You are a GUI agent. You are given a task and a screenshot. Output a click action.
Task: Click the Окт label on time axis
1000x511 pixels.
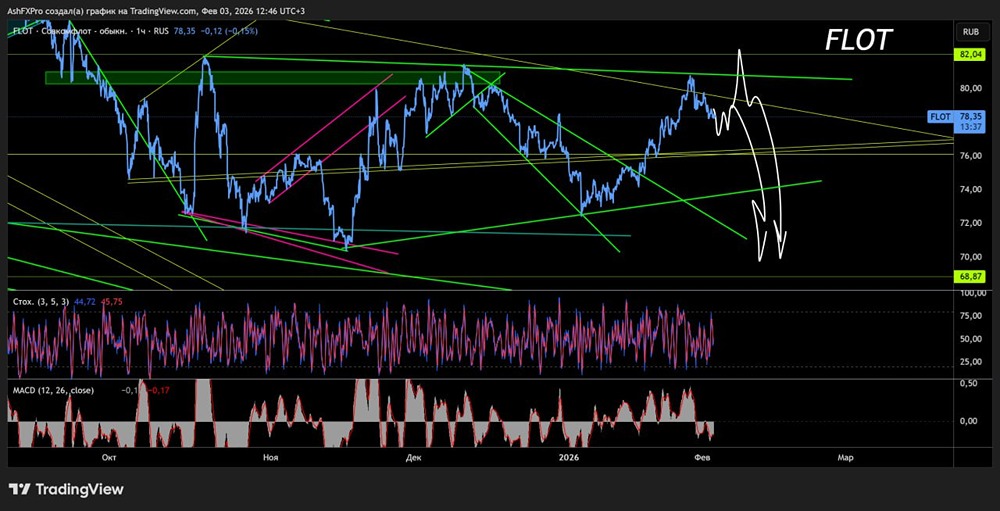click(x=108, y=457)
